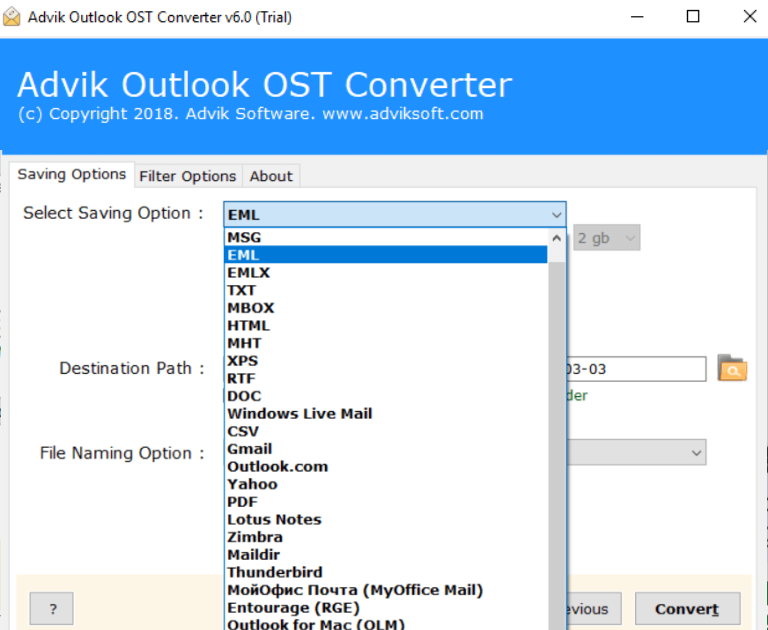
Task: Select CSV from the list
Action: 386,432
